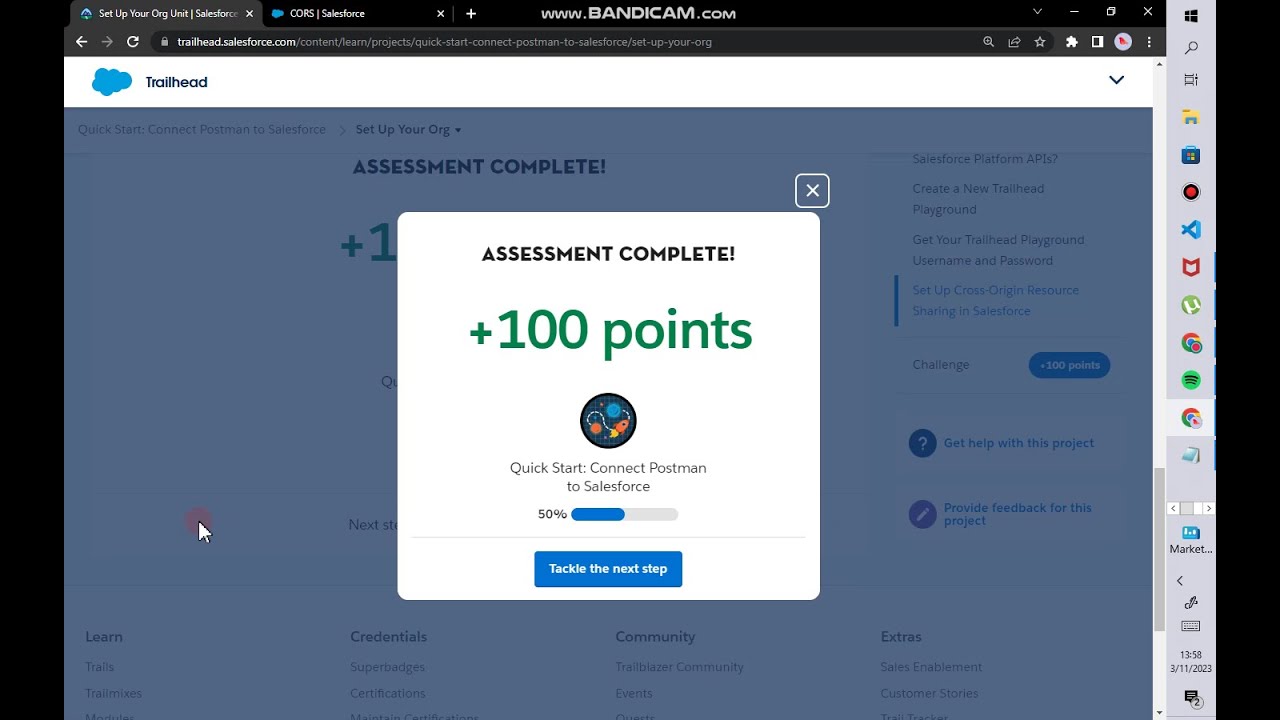Image resolution: width=1280 pixels, height=720 pixels.
Task: Open the Certifications footer link
Action: (x=387, y=693)
